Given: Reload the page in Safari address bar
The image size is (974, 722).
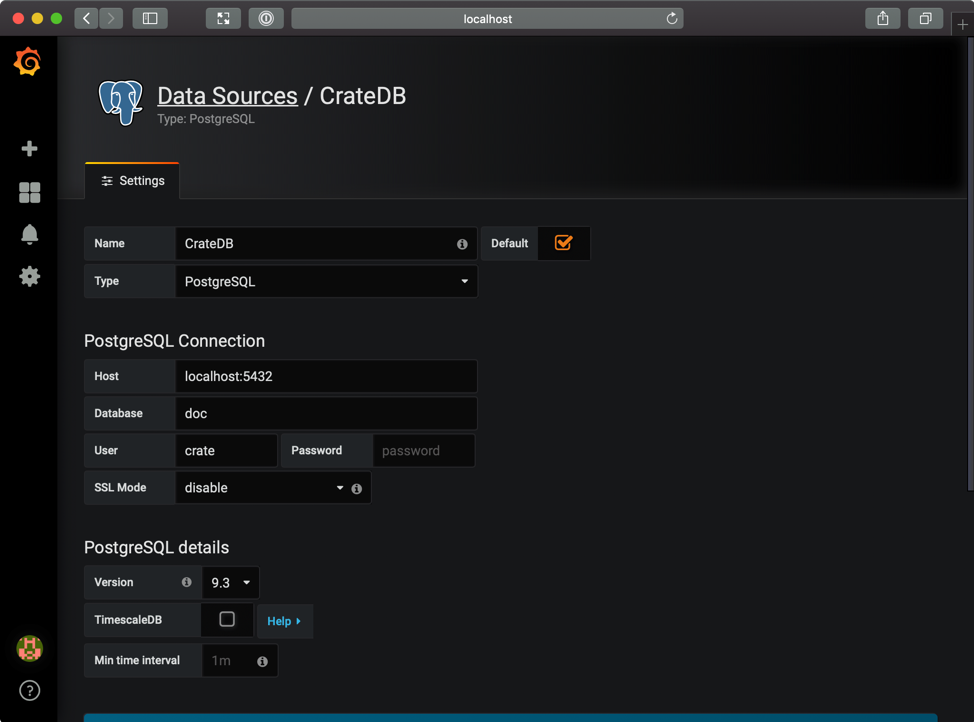Looking at the screenshot, I should 672,18.
